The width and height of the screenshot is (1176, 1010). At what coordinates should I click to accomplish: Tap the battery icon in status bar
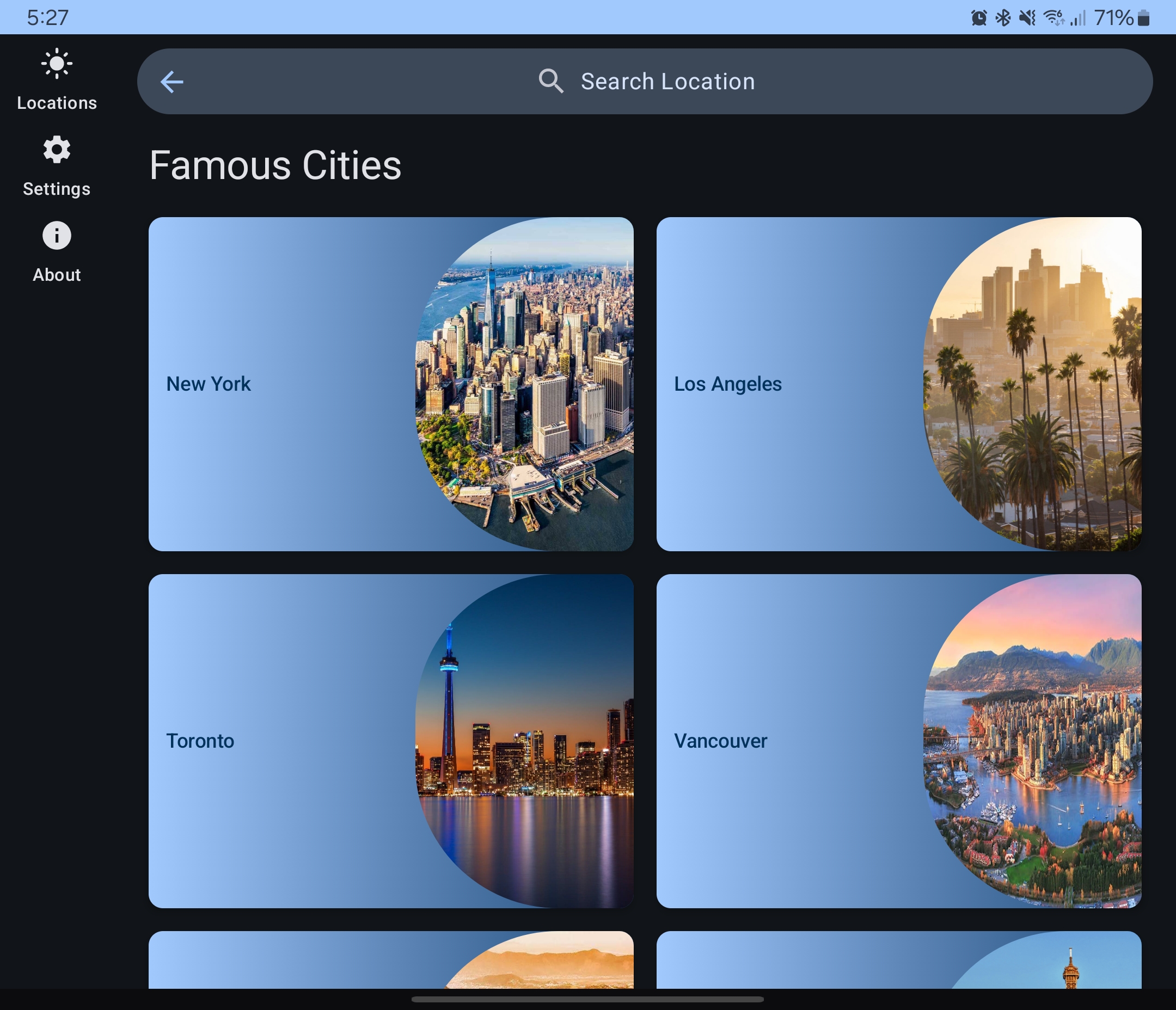1144,18
